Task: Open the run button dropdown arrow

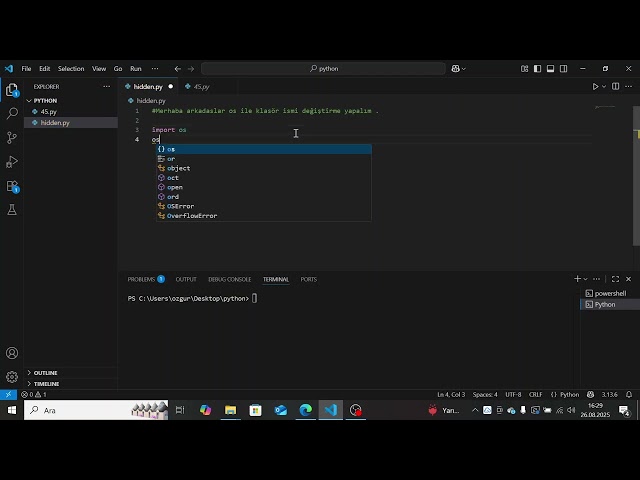Action: 604,87
